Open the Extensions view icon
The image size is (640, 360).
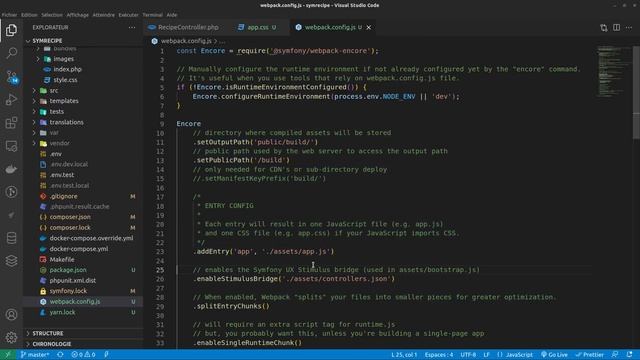click(x=11, y=123)
